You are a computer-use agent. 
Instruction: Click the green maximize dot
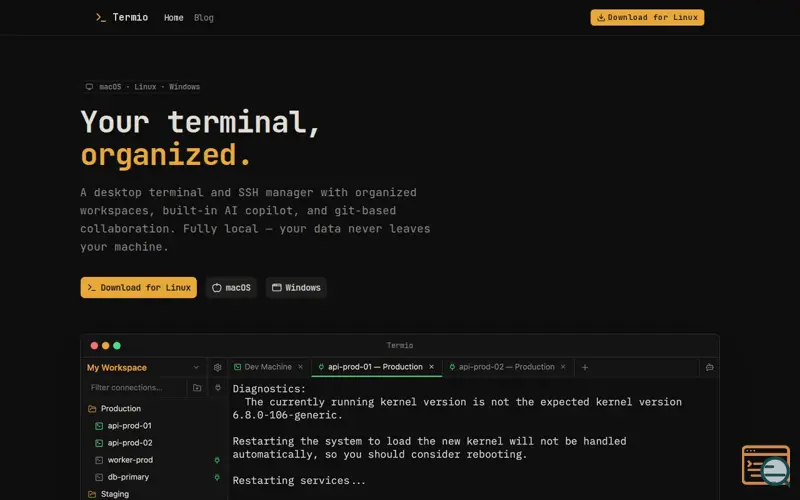click(117, 345)
